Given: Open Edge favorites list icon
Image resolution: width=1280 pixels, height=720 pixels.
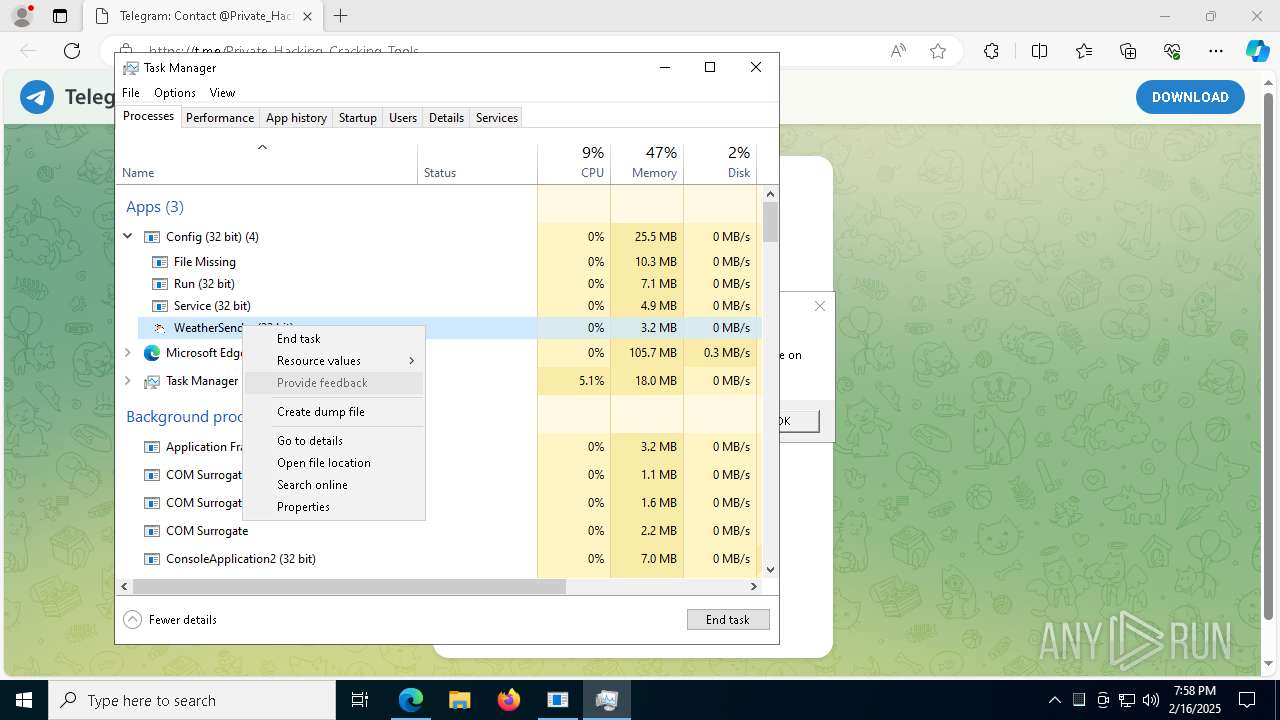Looking at the screenshot, I should pyautogui.click(x=1084, y=51).
